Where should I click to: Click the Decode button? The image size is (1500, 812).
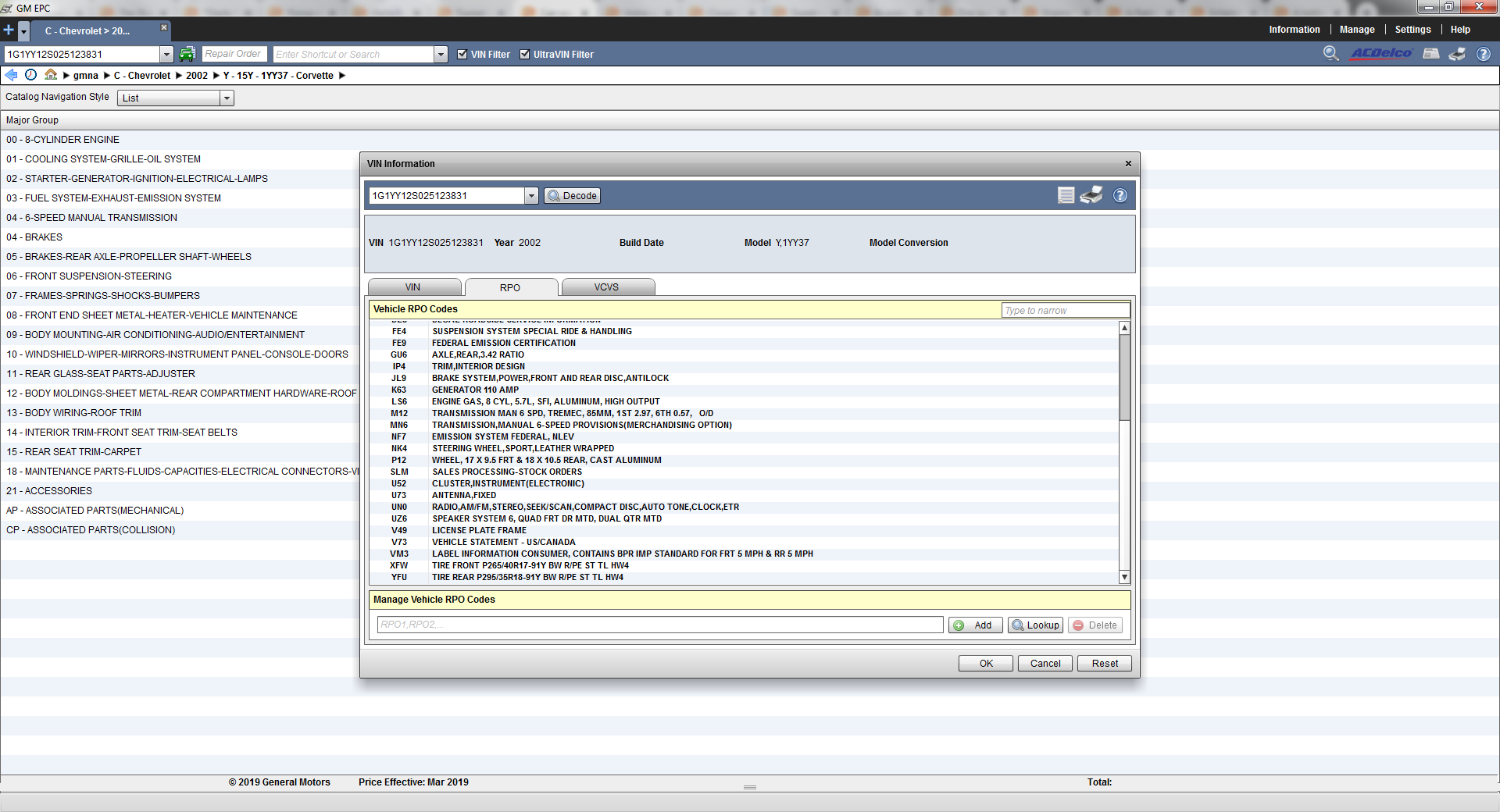pyautogui.click(x=573, y=196)
